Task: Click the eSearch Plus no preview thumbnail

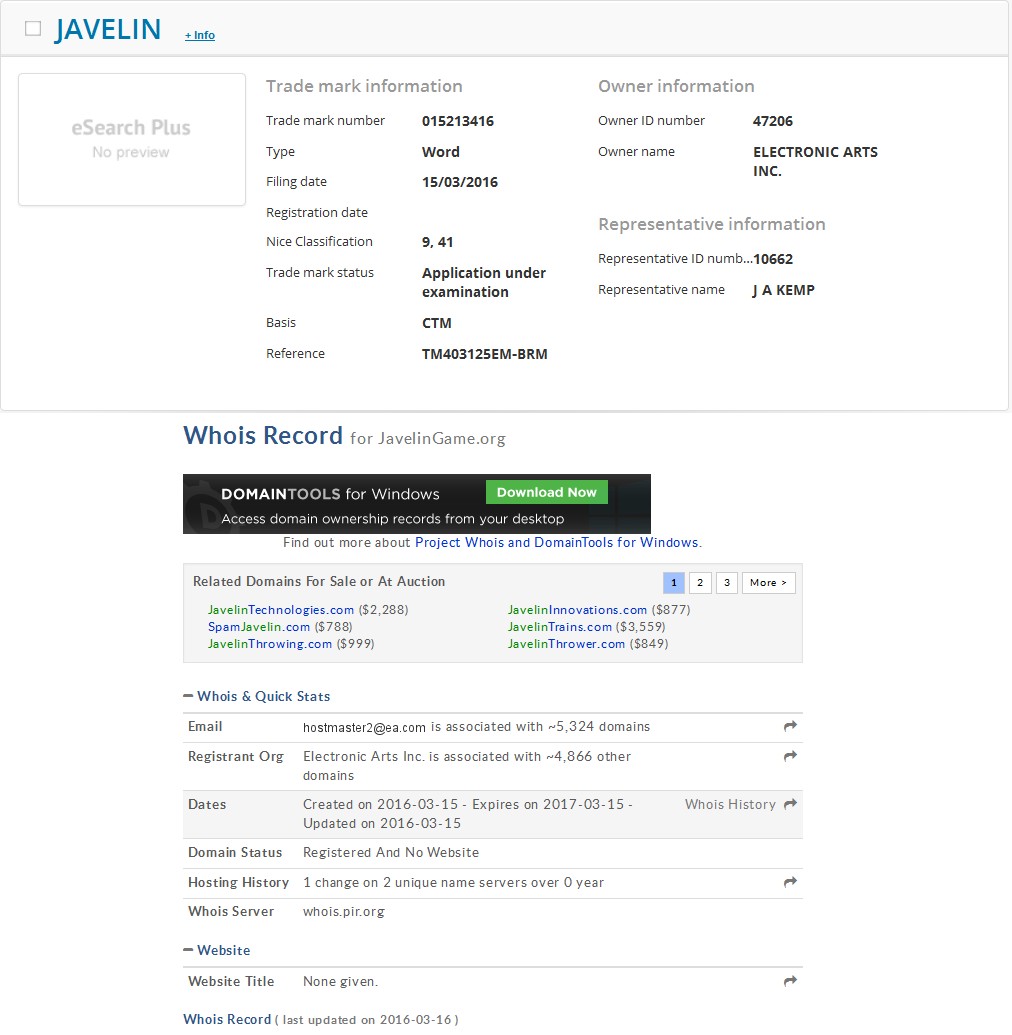Action: (x=132, y=139)
